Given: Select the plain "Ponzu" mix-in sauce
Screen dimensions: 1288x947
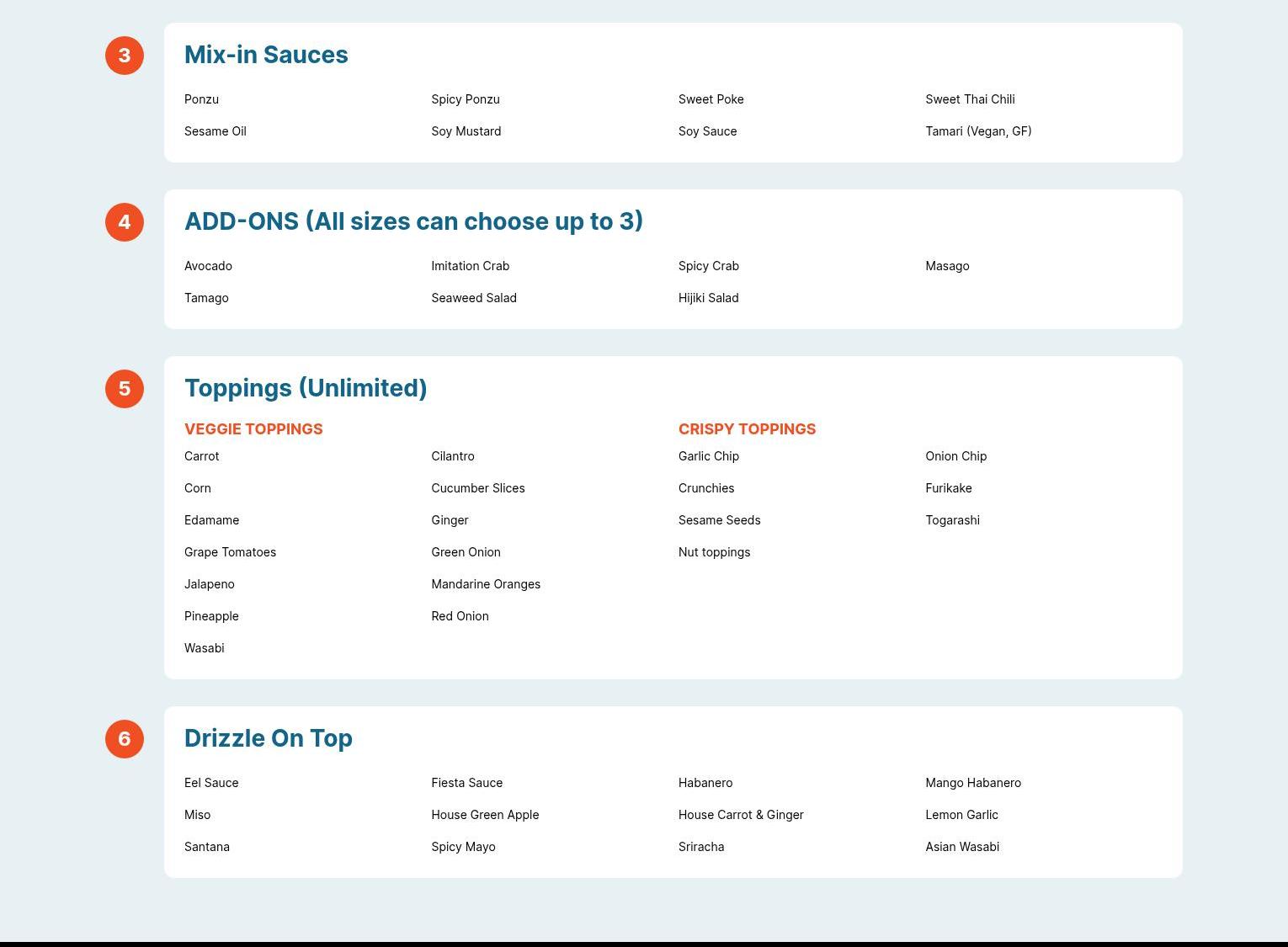Looking at the screenshot, I should [201, 99].
